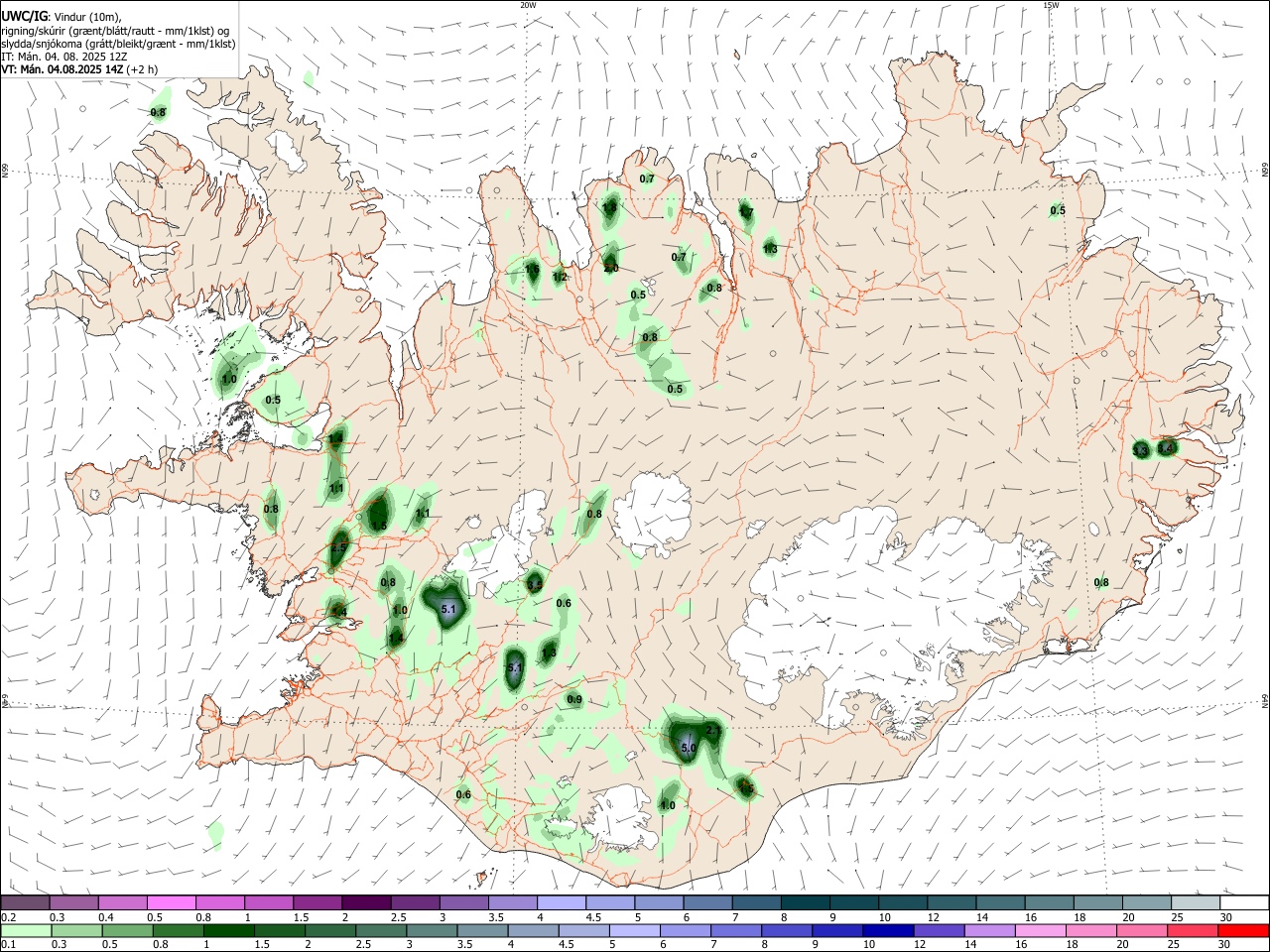Click the 0.8 value beside the header box
Image resolution: width=1270 pixels, height=952 pixels.
pos(158,112)
